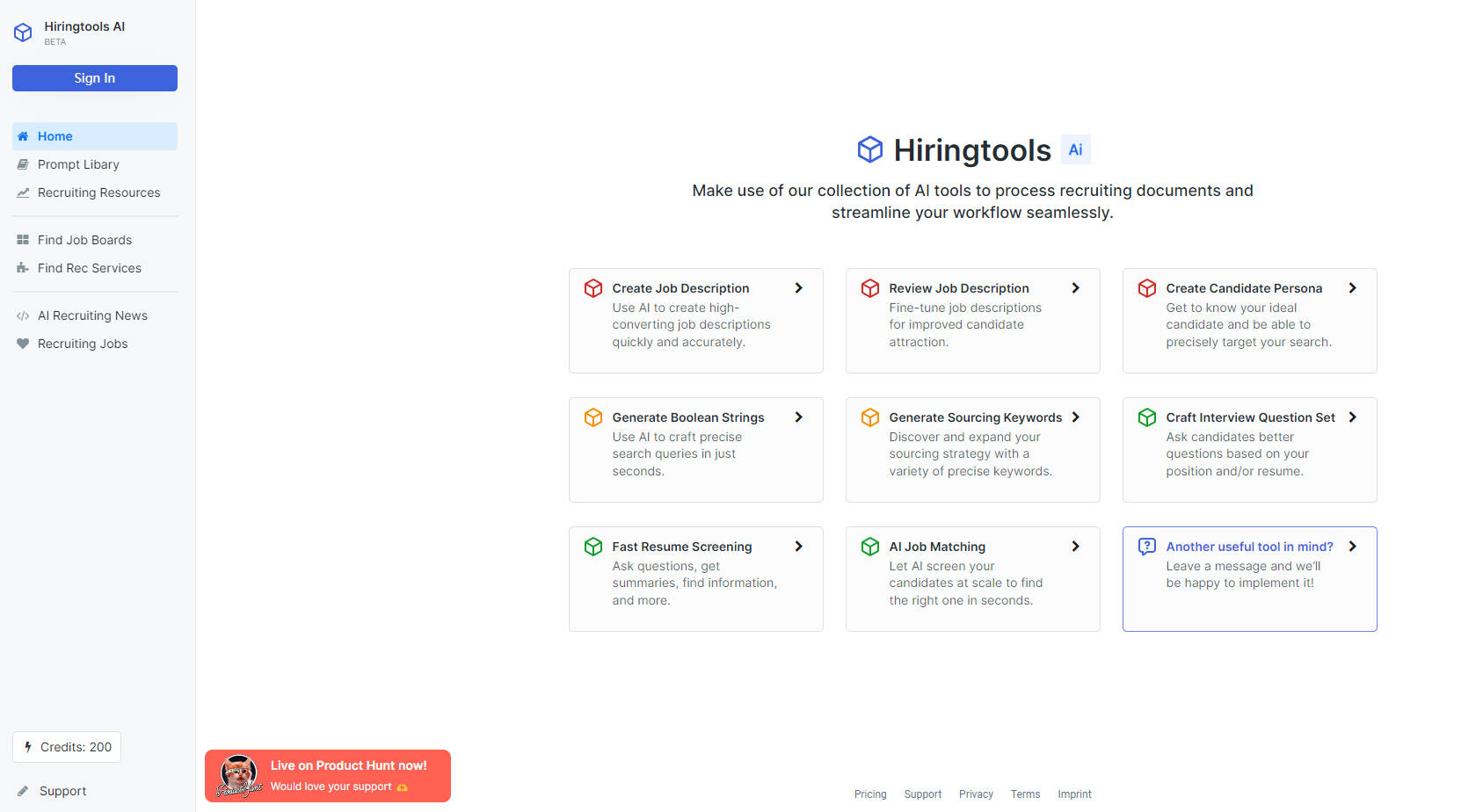Go to Recruiting Resources in sidebar
The image size is (1483, 812).
point(95,192)
